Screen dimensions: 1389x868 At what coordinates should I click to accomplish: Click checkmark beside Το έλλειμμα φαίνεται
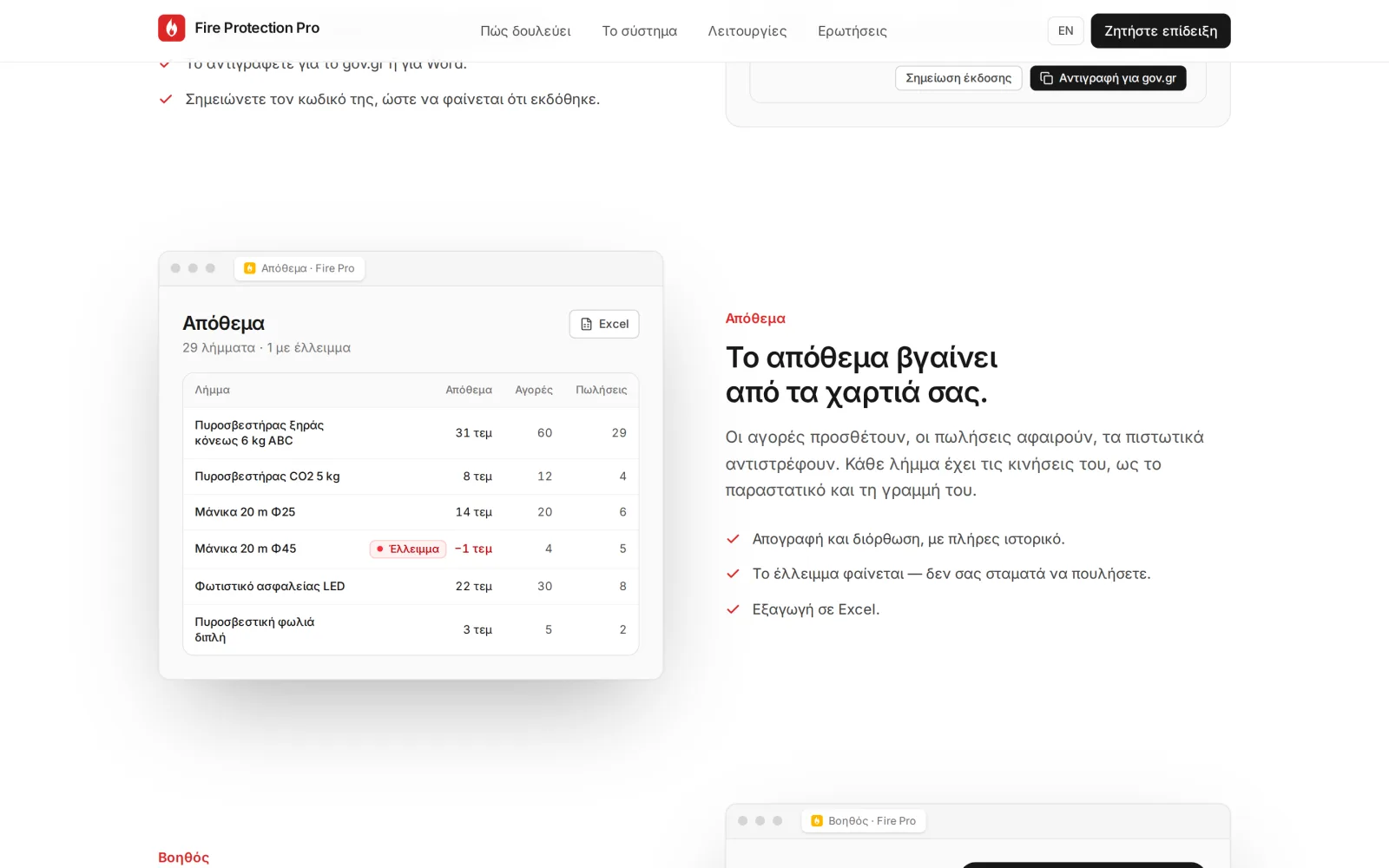[x=733, y=574]
